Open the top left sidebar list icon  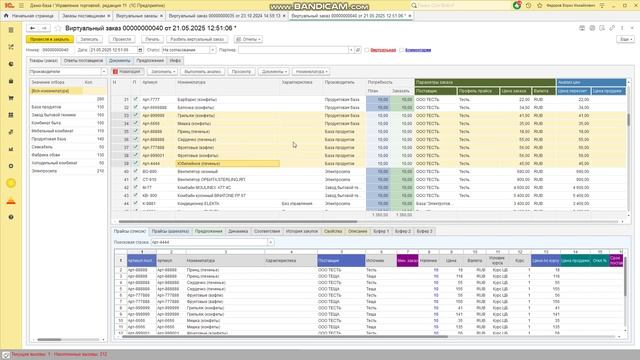tap(11, 30)
